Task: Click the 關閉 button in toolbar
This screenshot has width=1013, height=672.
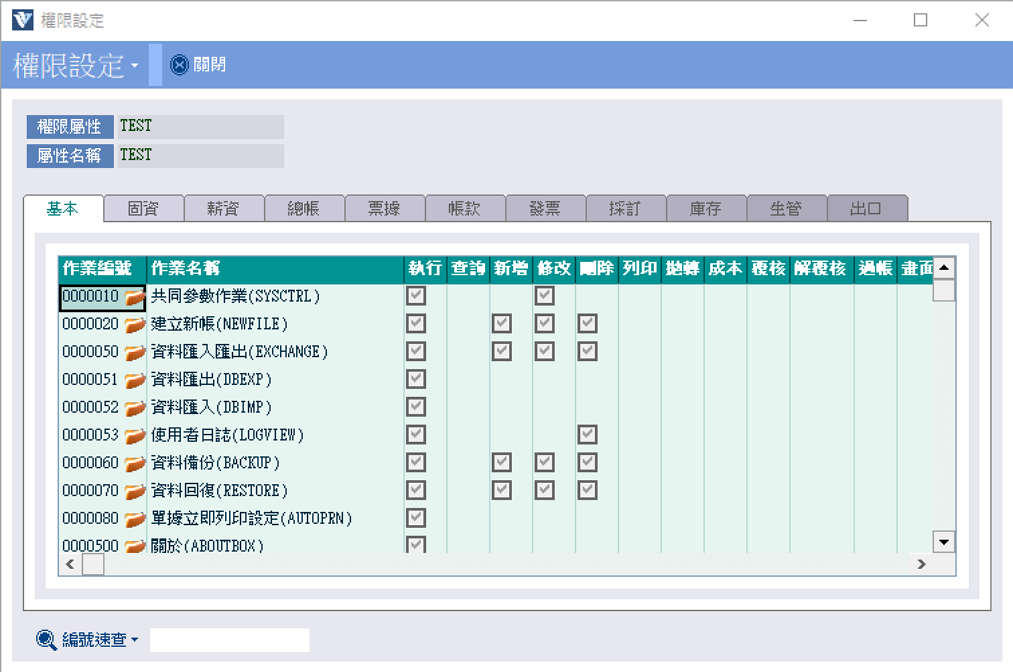Action: (198, 65)
